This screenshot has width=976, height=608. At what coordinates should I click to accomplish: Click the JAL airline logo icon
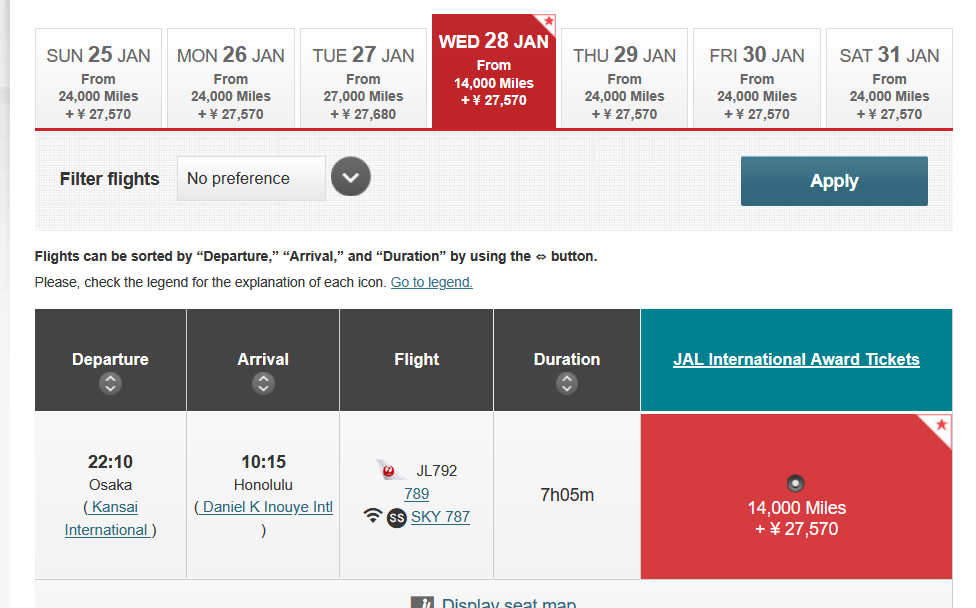pos(391,470)
